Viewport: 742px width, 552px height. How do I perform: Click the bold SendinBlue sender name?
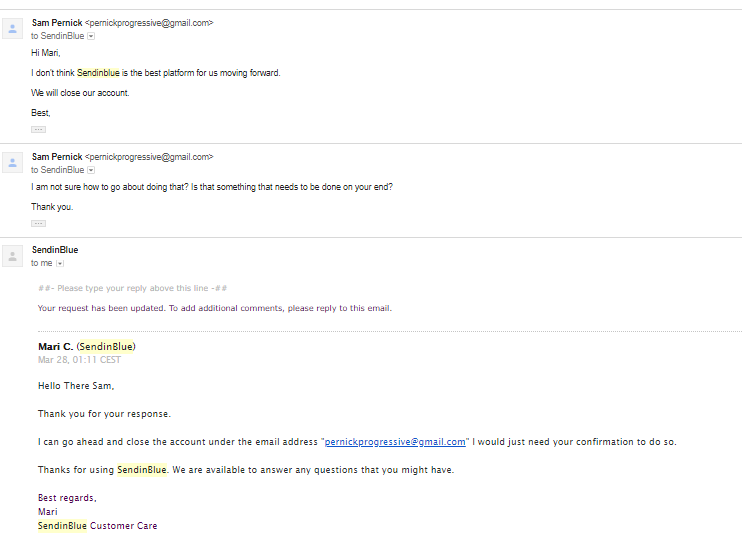click(x=55, y=250)
